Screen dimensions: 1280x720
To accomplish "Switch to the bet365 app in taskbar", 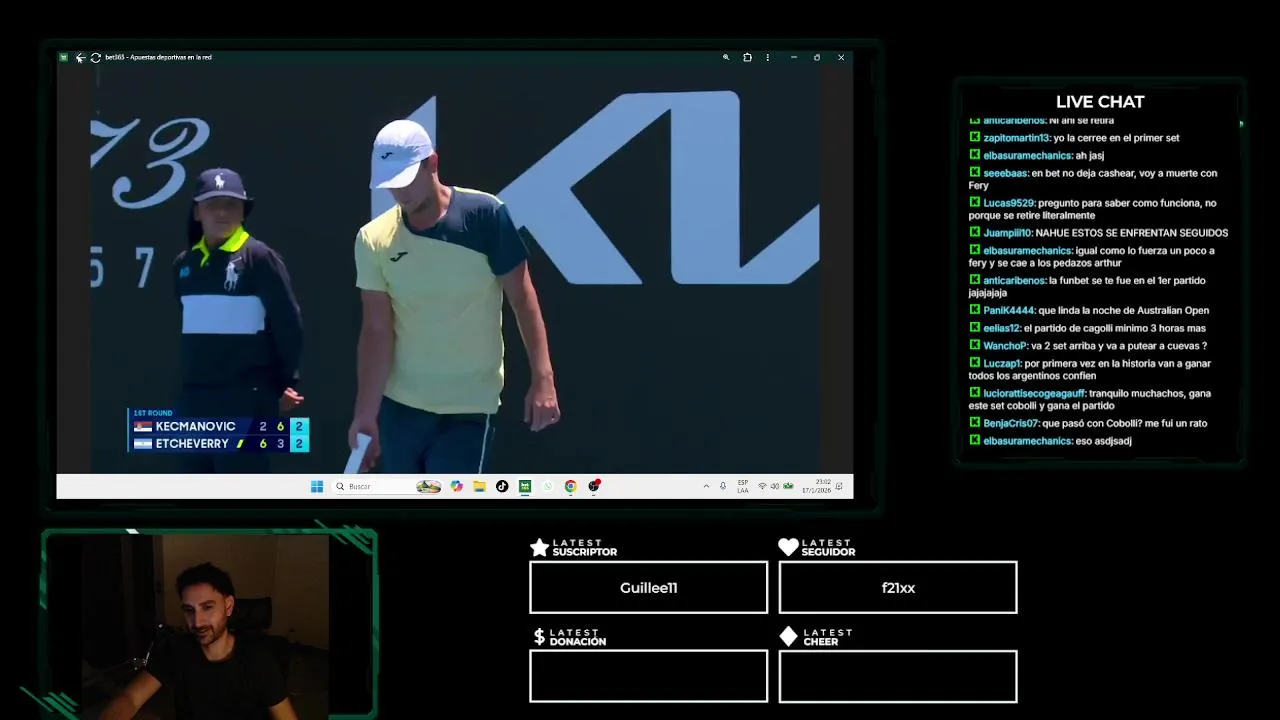I will click(x=525, y=486).
